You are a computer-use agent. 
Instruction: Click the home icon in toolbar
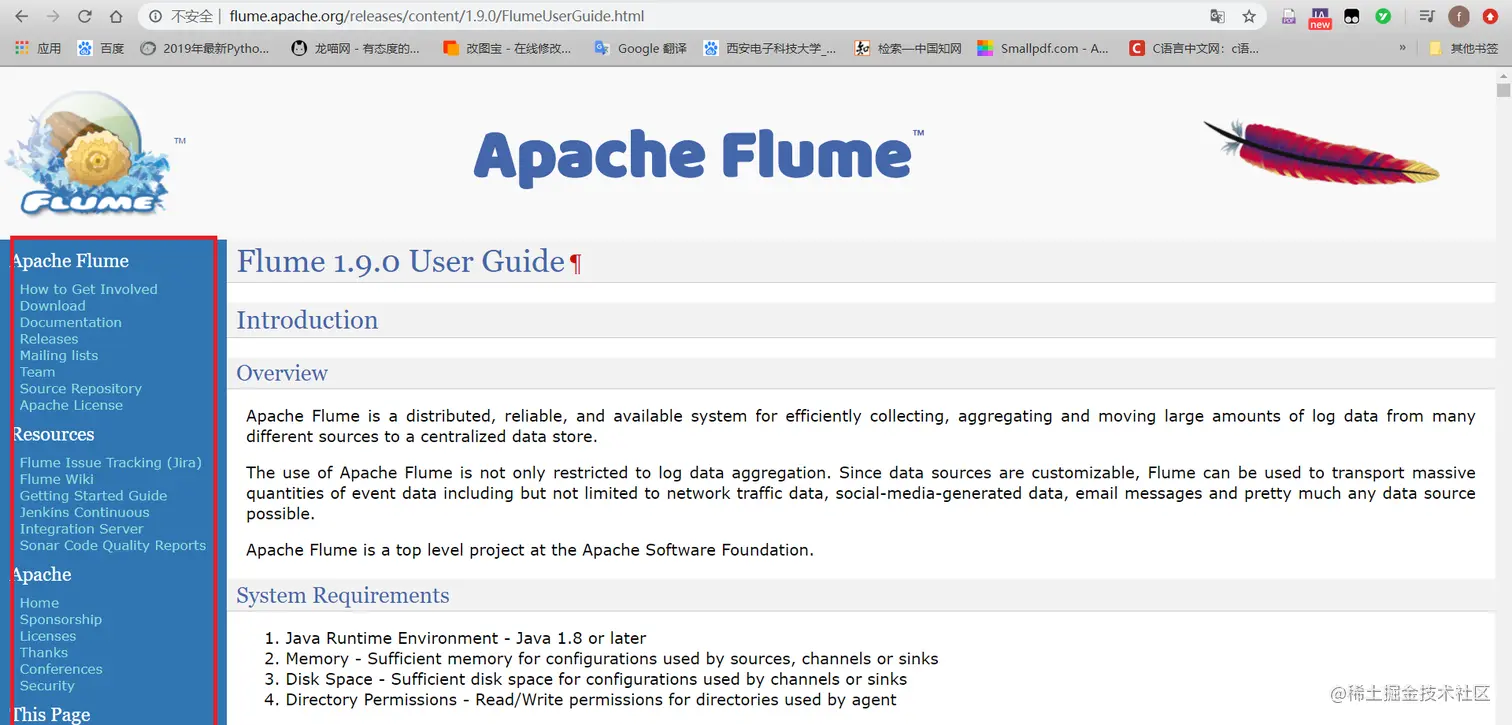[x=117, y=16]
